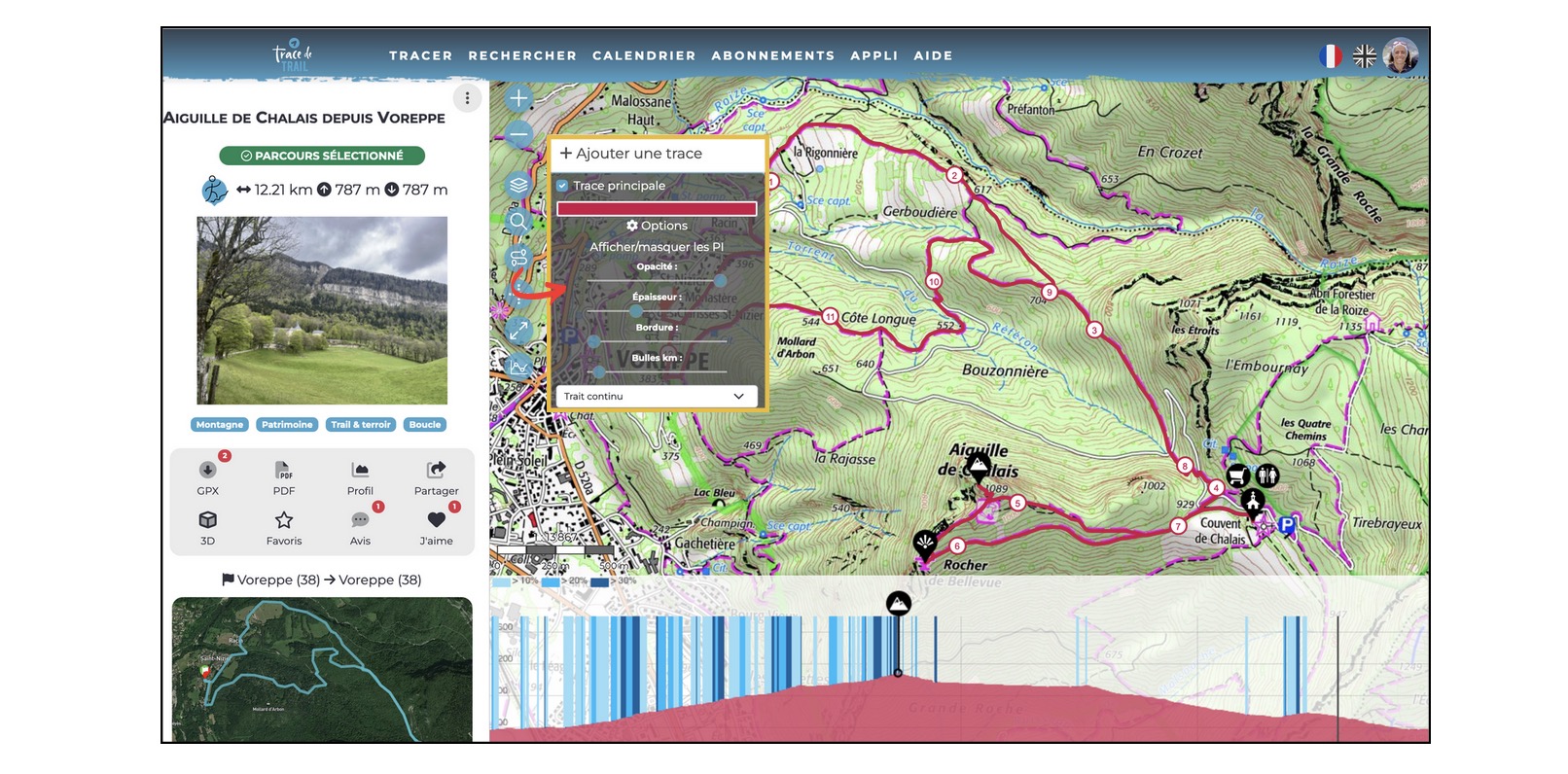1568x774 pixels.
Task: Toggle map fullscreen mode
Action: [518, 331]
